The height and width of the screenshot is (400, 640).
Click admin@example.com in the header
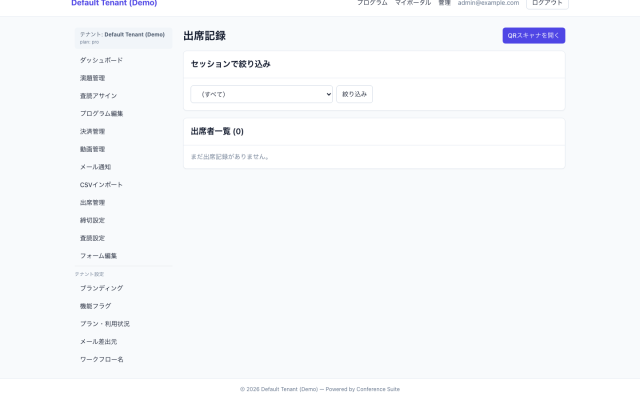pyautogui.click(x=488, y=3)
